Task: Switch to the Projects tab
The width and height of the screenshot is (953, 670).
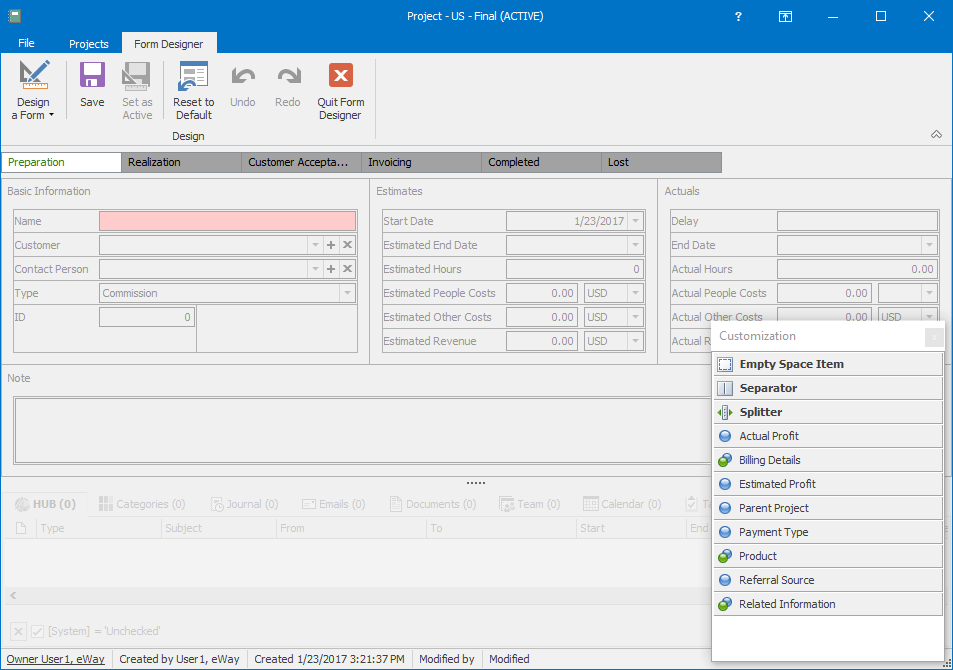Action: (x=88, y=44)
